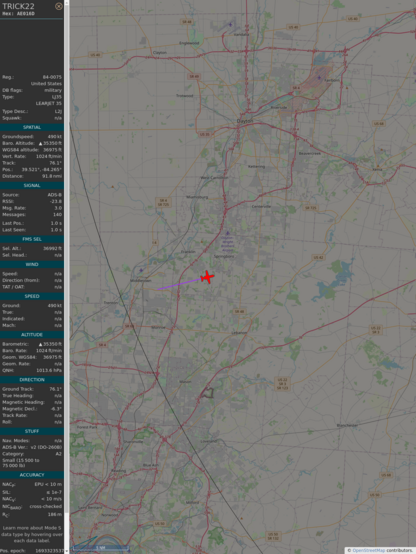
Task: Click the registration value 84-0075
Action: pos(52,77)
